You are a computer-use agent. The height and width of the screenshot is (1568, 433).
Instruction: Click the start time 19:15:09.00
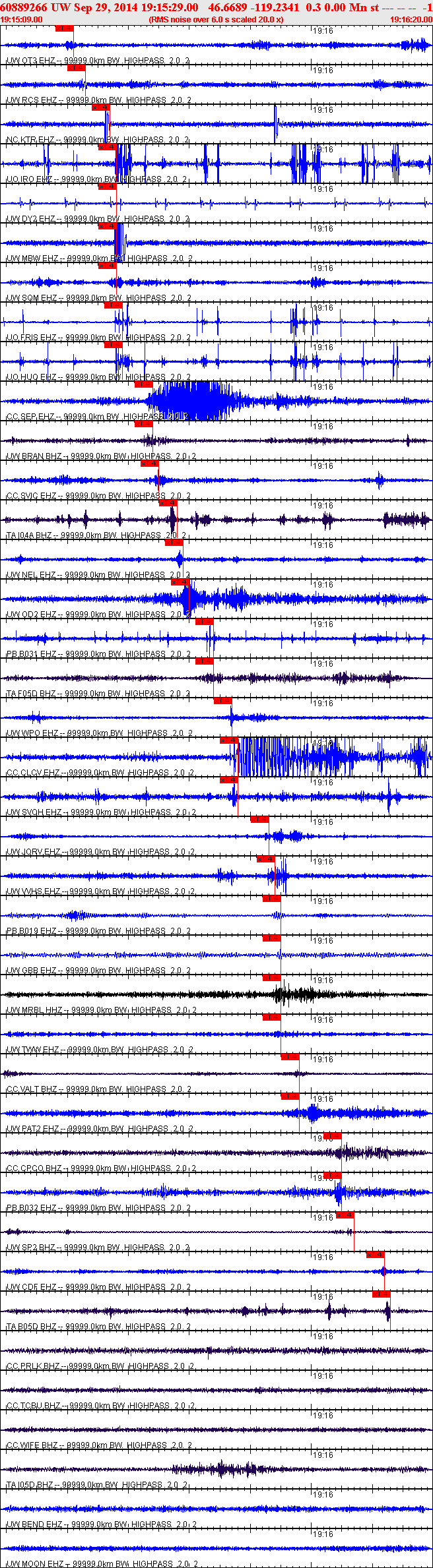click(22, 20)
